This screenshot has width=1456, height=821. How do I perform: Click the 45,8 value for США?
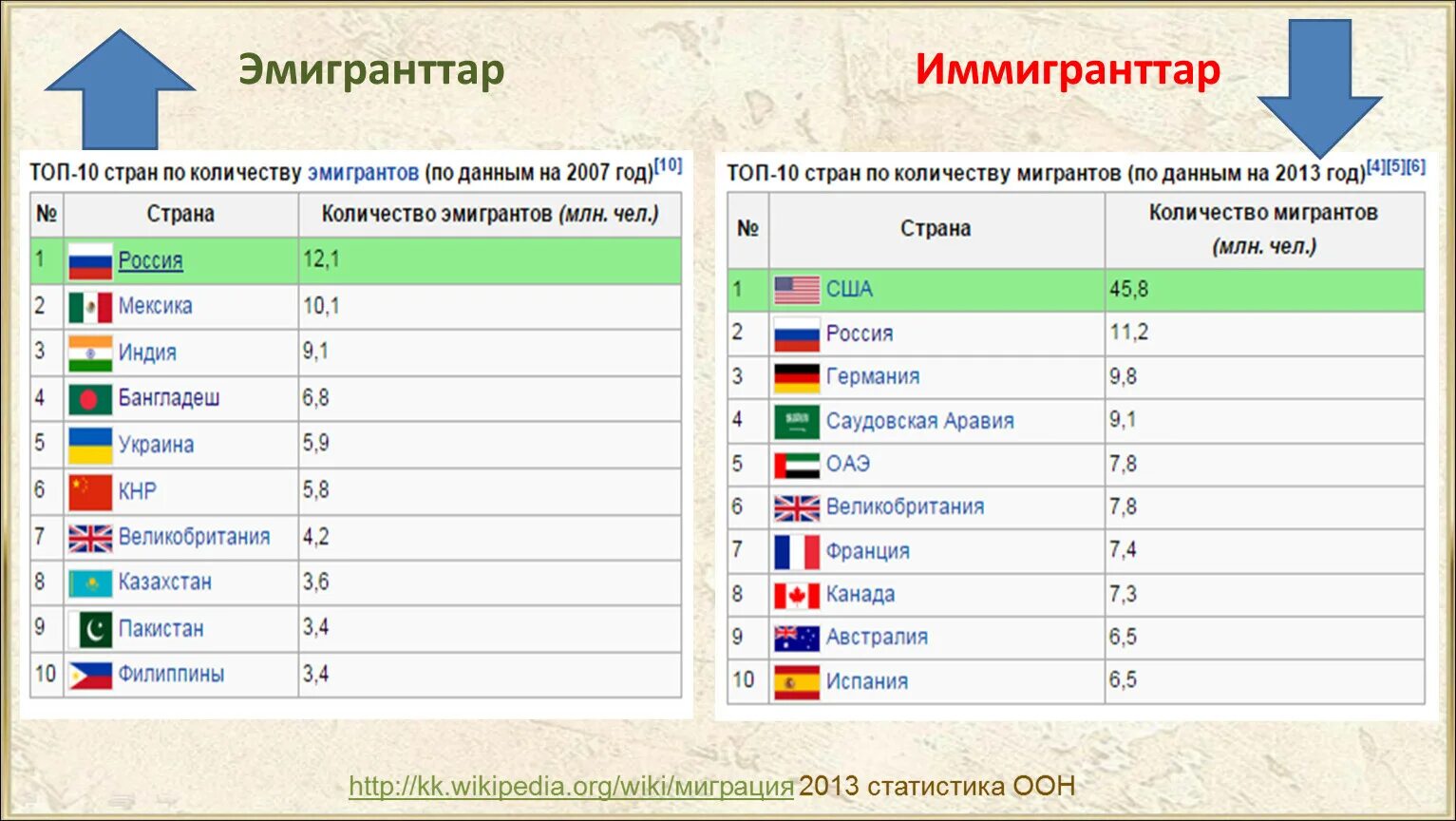coord(1128,289)
